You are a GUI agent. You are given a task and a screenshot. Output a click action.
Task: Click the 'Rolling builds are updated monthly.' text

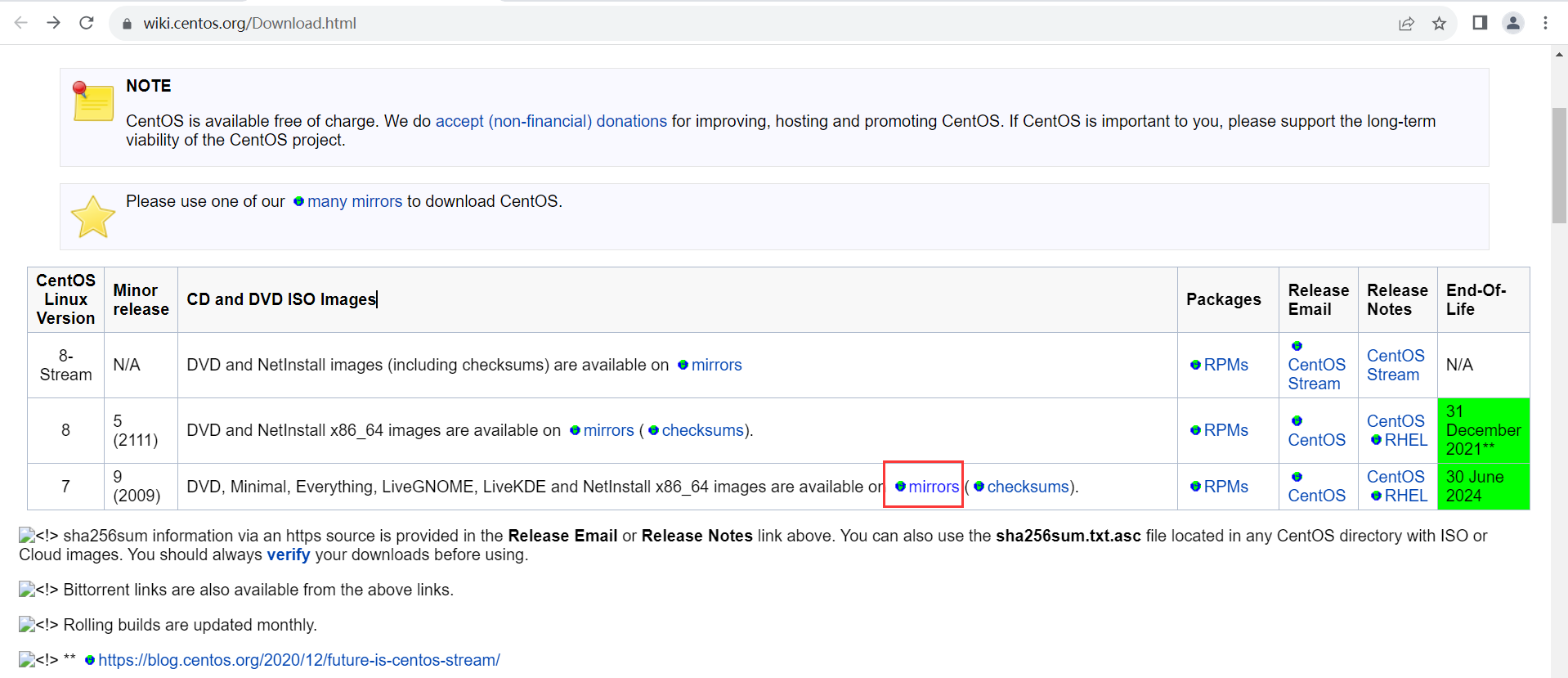click(x=190, y=625)
